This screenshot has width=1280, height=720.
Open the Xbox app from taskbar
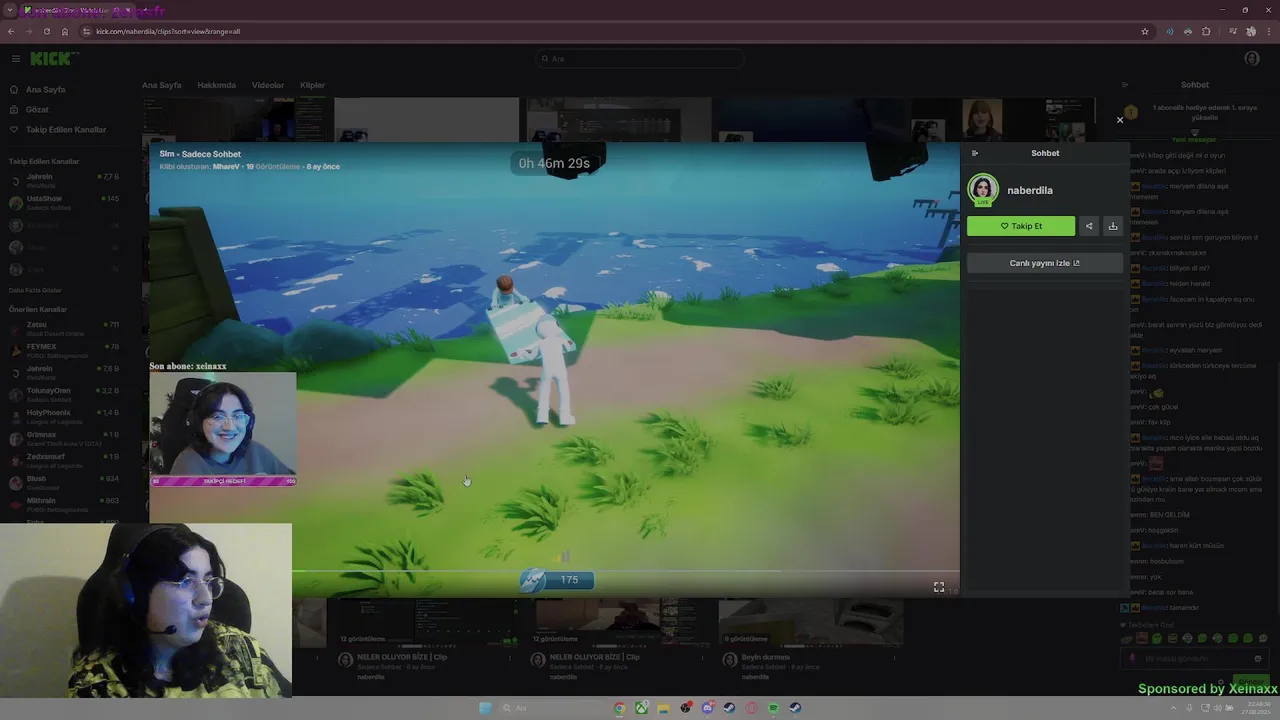641,708
